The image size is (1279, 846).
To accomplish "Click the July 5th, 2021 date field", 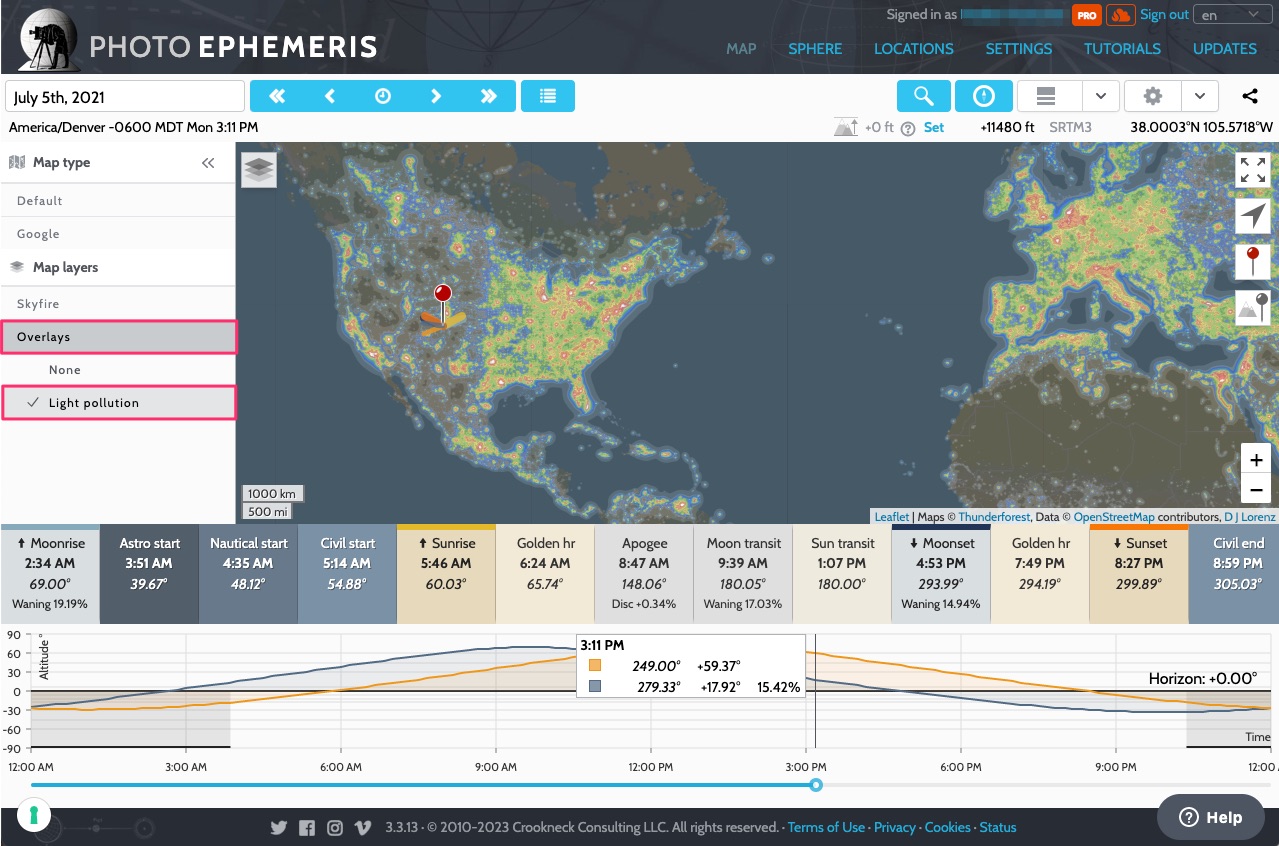I will point(124,95).
